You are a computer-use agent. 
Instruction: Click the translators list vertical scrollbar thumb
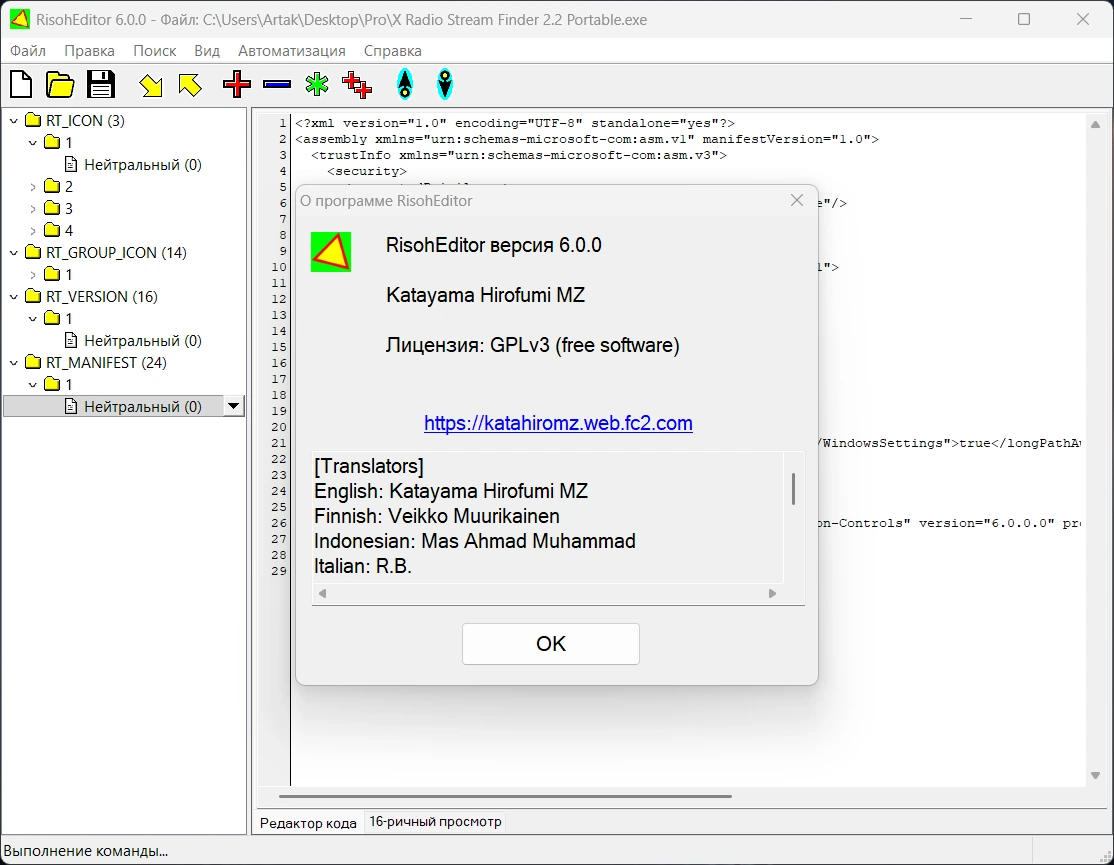[x=794, y=489]
